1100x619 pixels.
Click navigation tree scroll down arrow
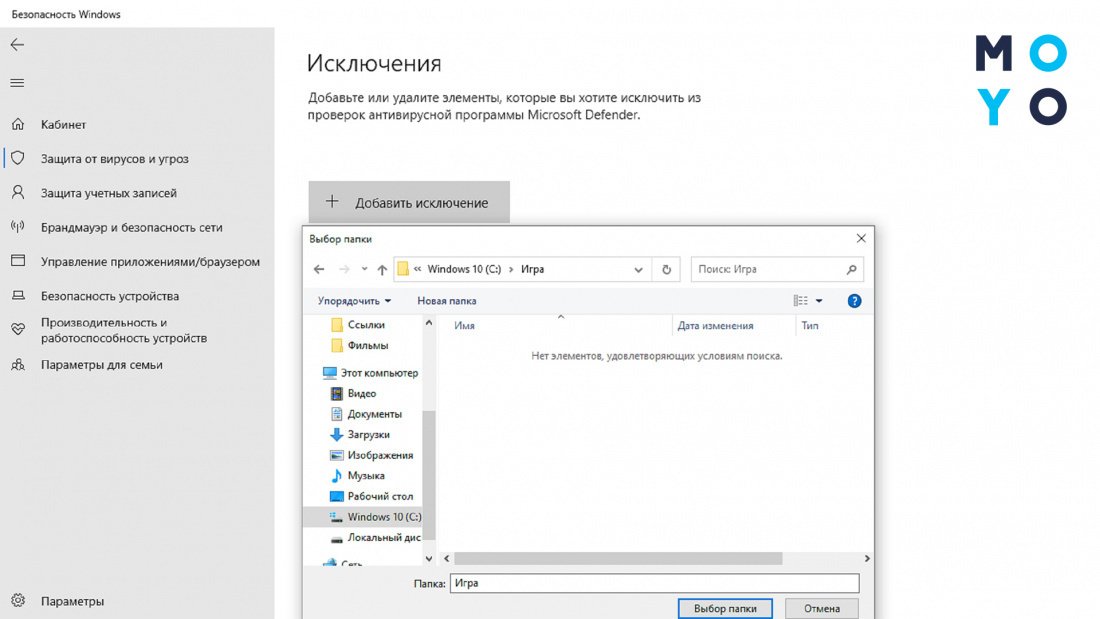tap(429, 559)
